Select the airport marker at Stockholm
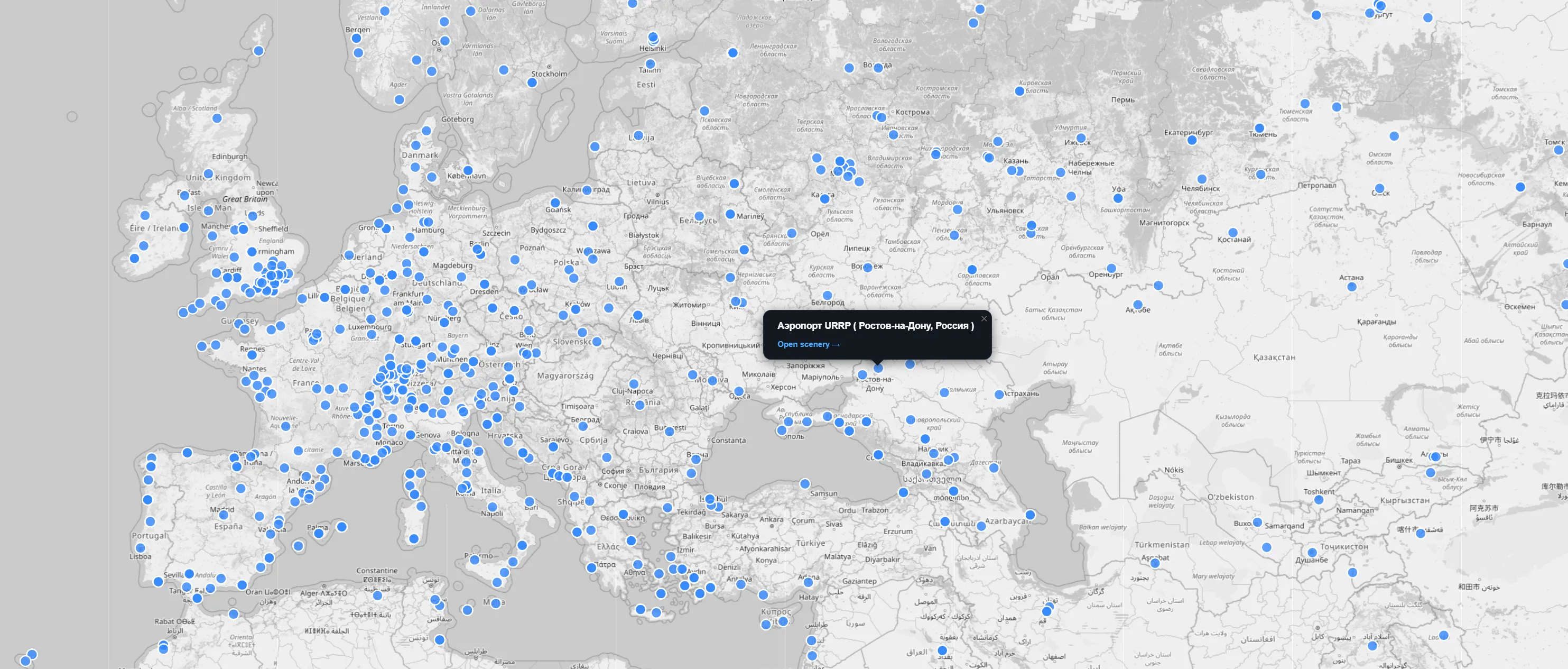 (532, 83)
